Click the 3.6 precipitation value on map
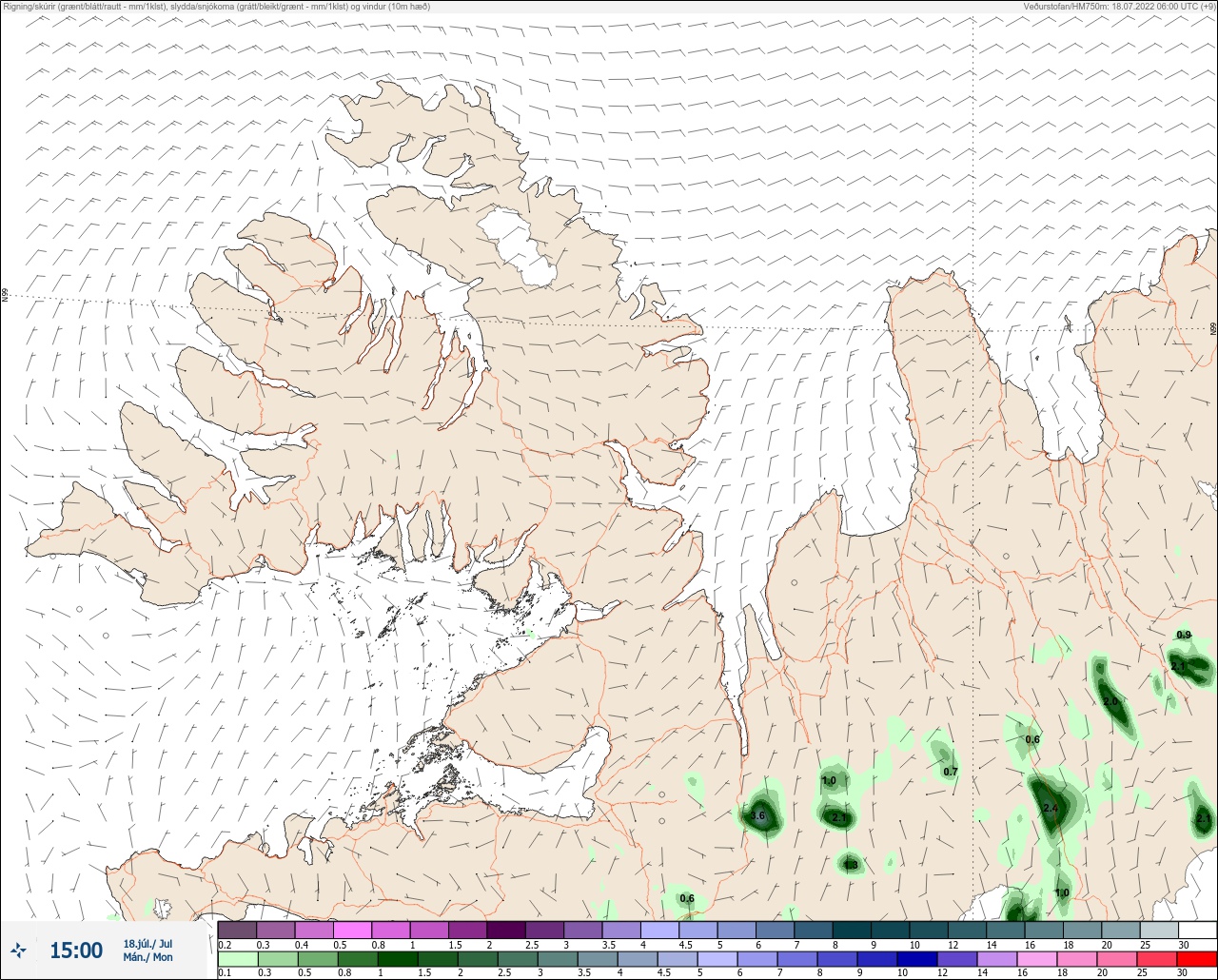The image size is (1218, 980). 757,816
